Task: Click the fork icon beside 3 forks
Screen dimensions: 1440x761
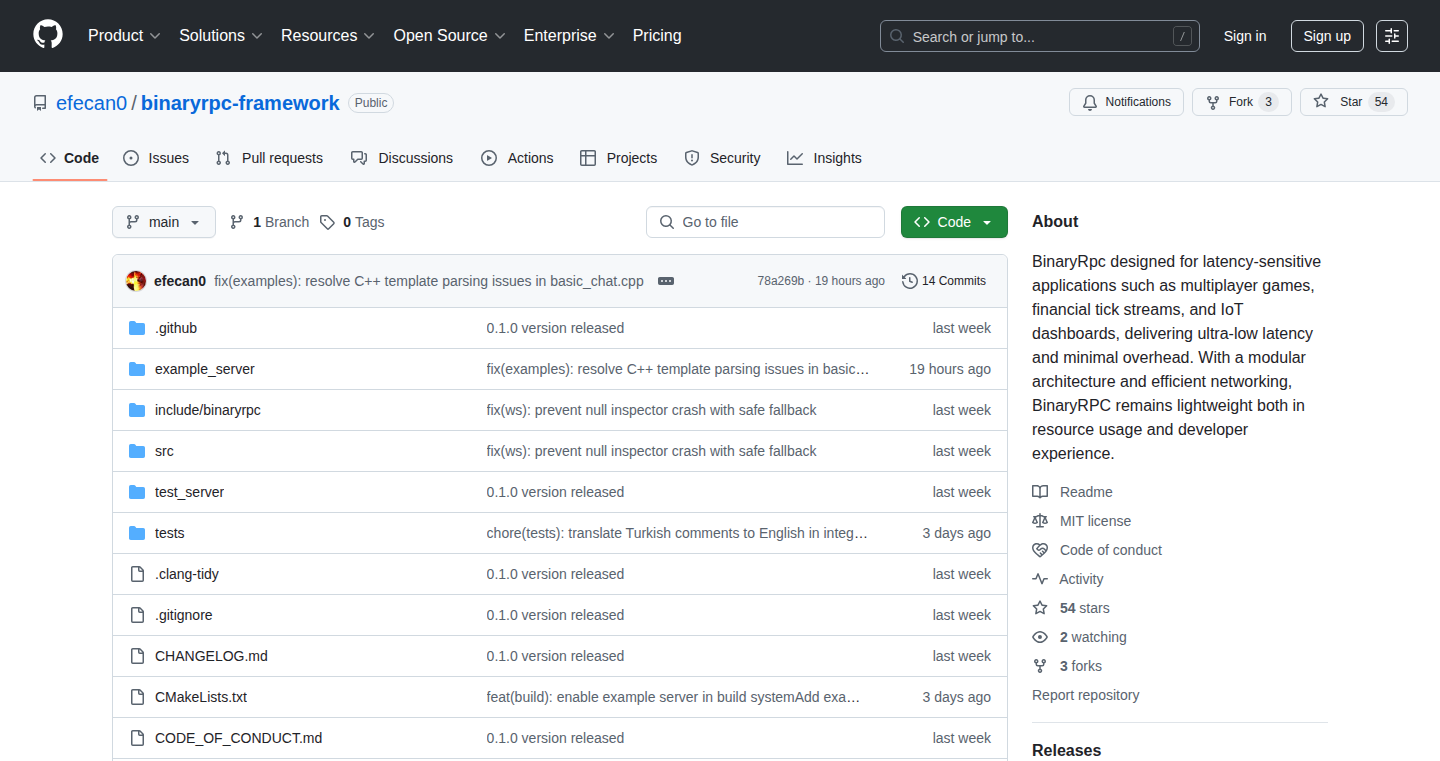Action: coord(1040,666)
